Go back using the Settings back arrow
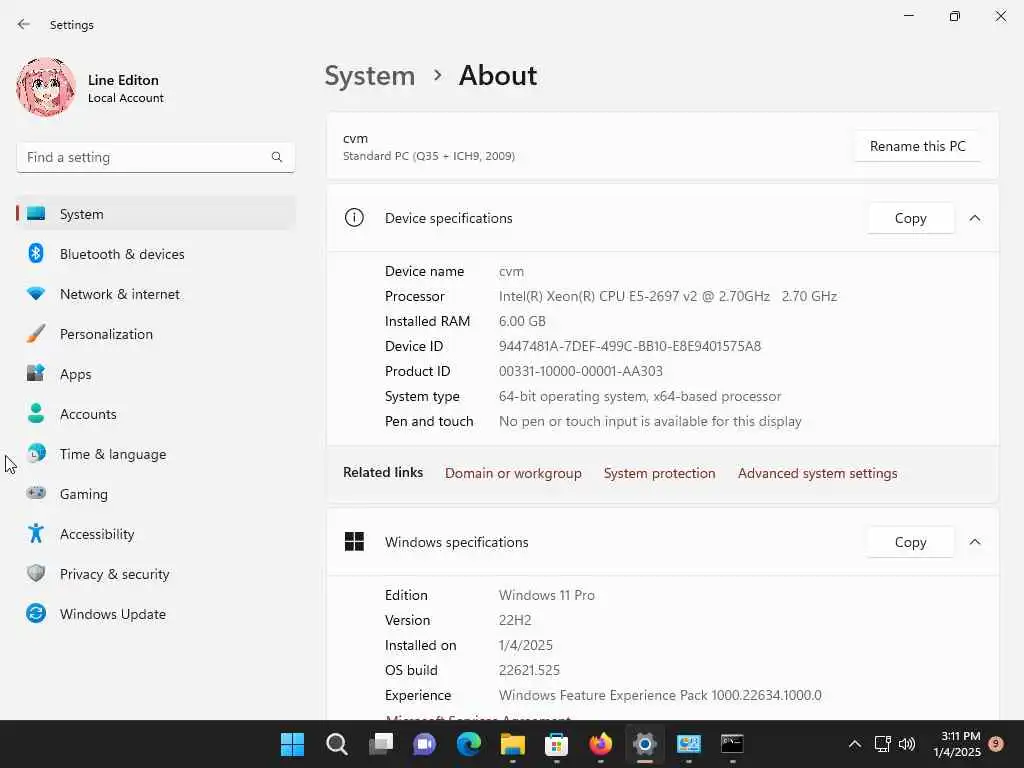The width and height of the screenshot is (1024, 768). 24,24
